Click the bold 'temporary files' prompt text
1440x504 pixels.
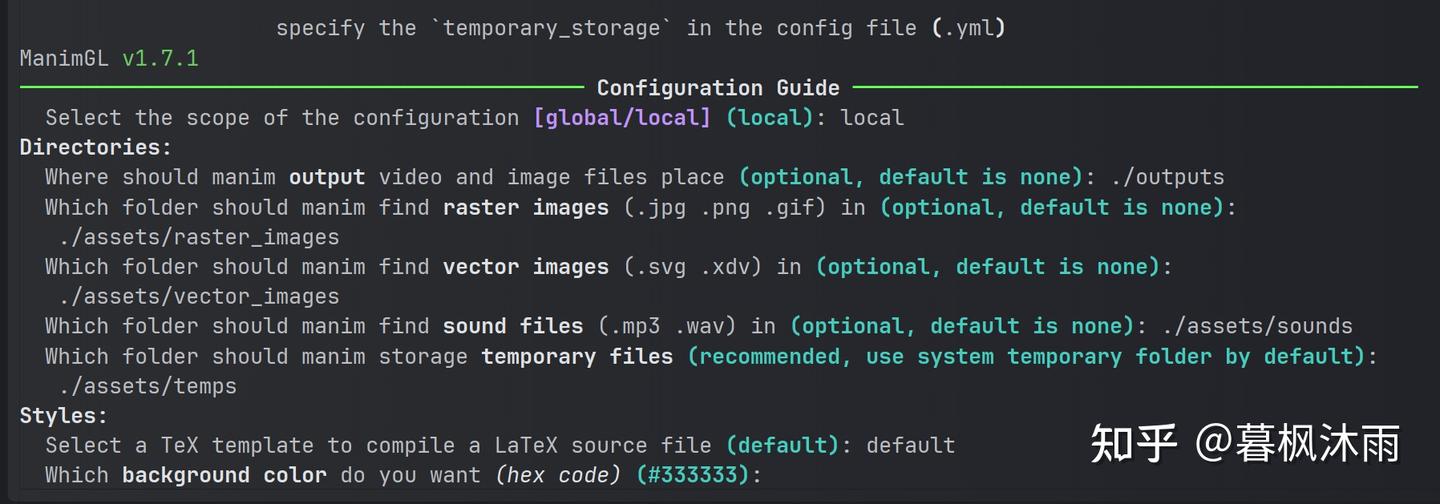click(x=577, y=356)
